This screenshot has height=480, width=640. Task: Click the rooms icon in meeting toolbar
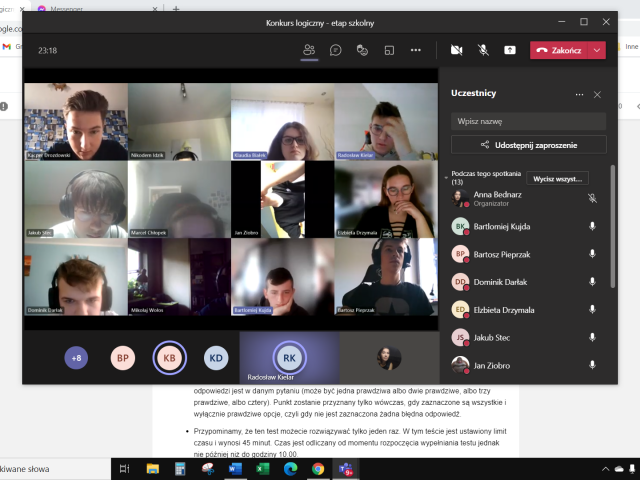(389, 50)
